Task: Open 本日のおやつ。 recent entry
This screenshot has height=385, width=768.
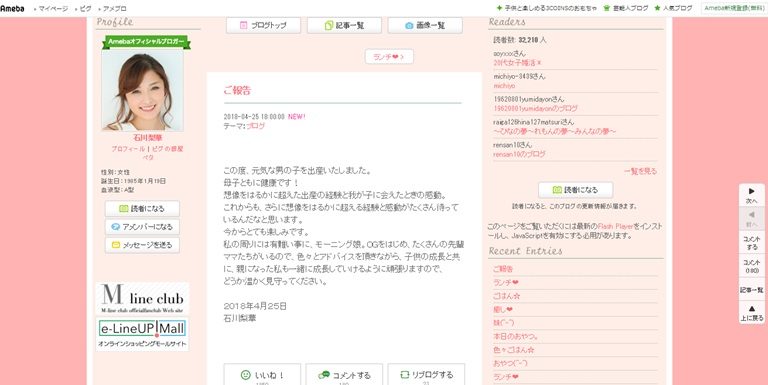Action: [516, 337]
